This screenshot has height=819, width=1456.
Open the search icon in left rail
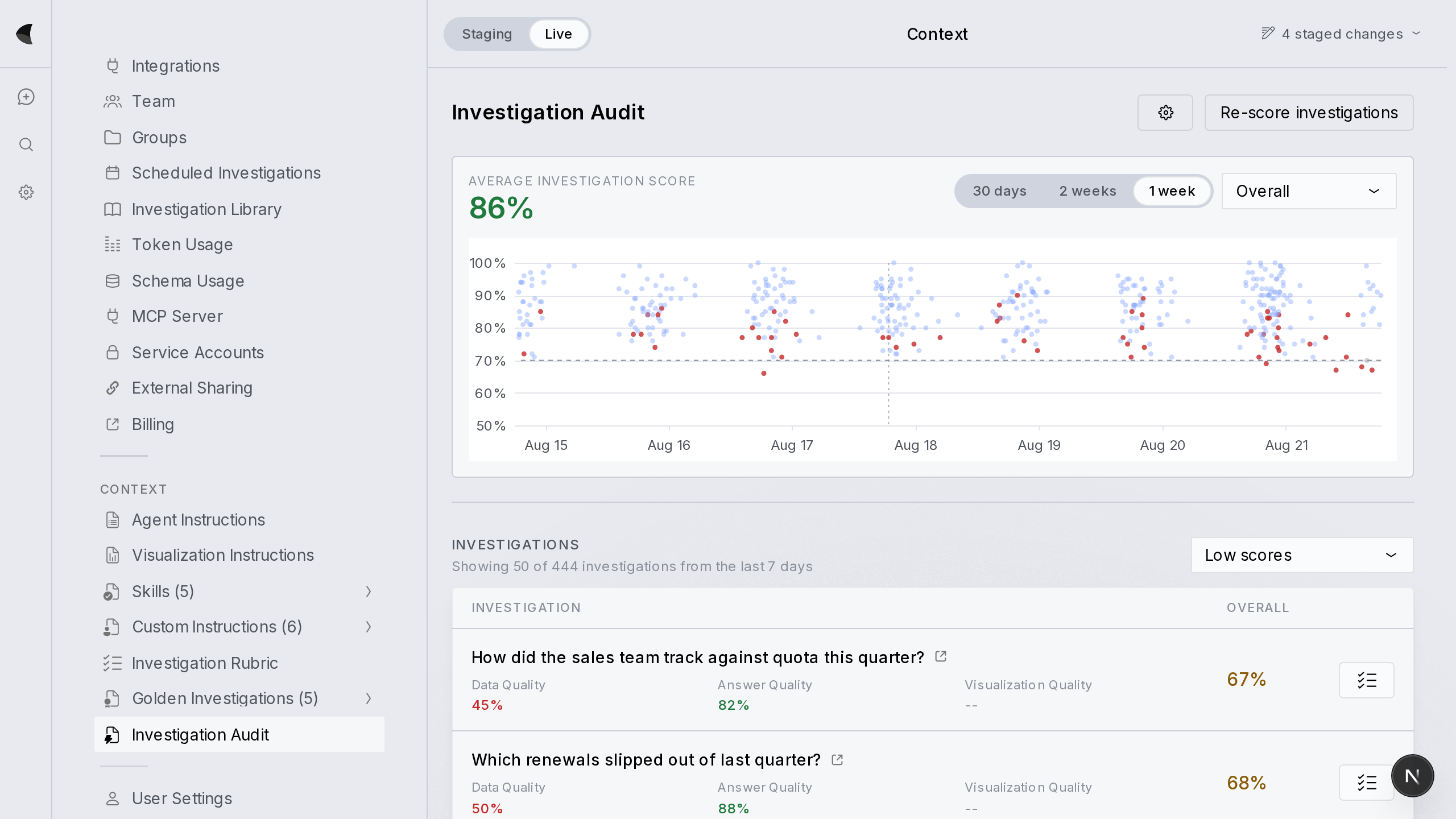[x=26, y=144]
